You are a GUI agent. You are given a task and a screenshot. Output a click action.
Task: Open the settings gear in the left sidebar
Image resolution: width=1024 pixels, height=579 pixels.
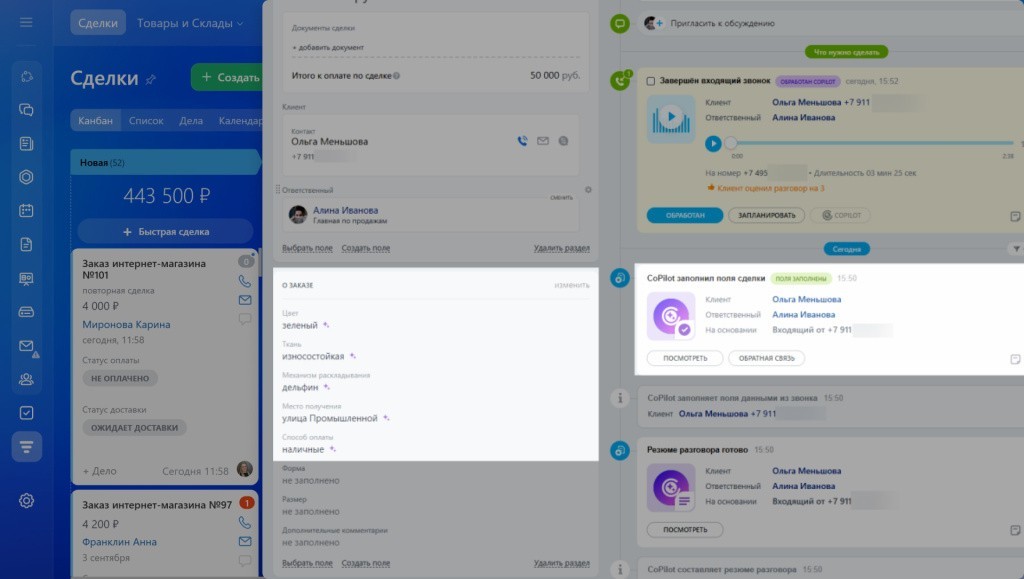(x=26, y=500)
